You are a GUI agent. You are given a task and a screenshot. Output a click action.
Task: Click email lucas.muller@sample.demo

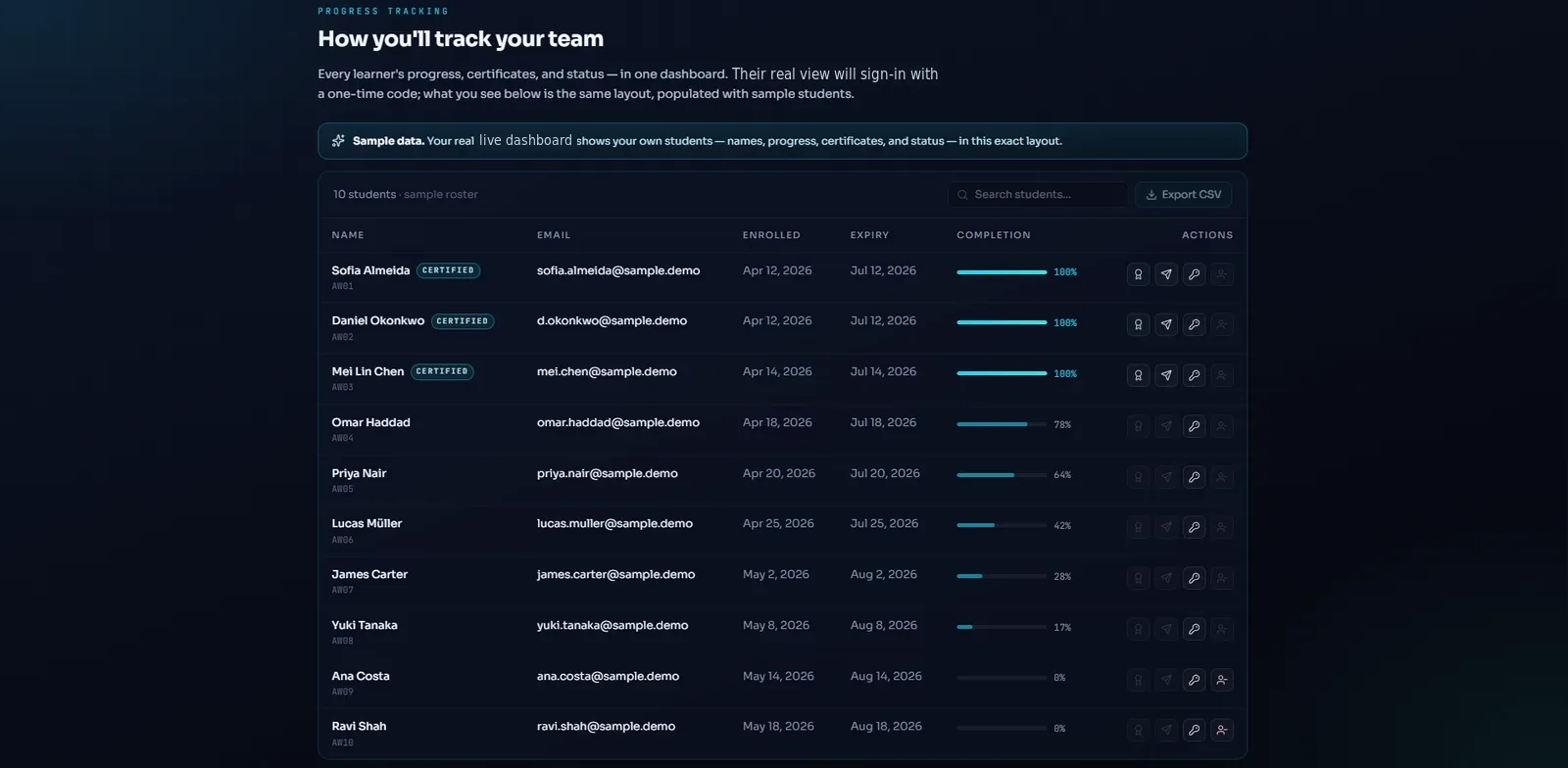click(614, 523)
